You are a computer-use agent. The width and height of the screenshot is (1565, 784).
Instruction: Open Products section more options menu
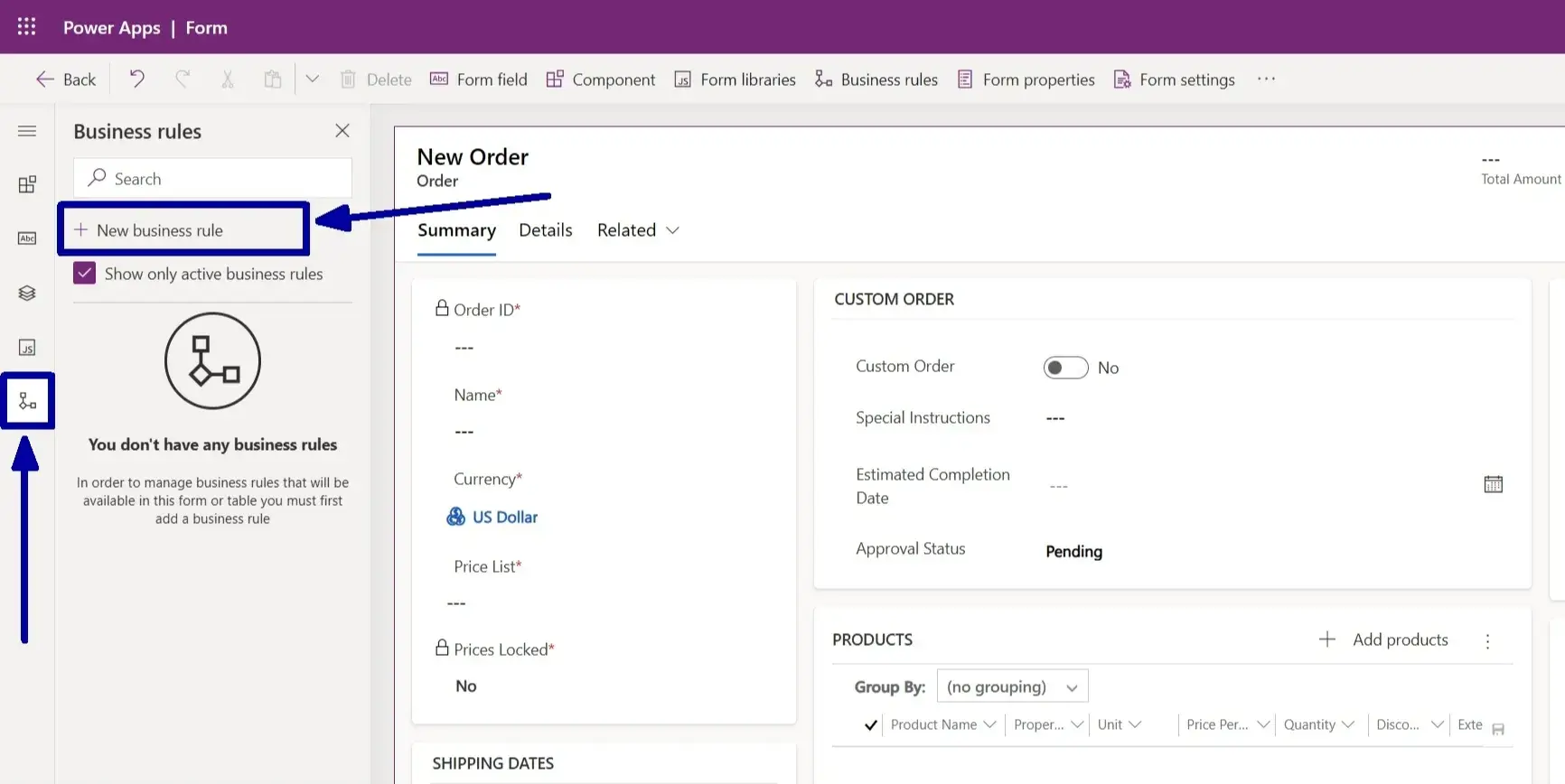1487,641
